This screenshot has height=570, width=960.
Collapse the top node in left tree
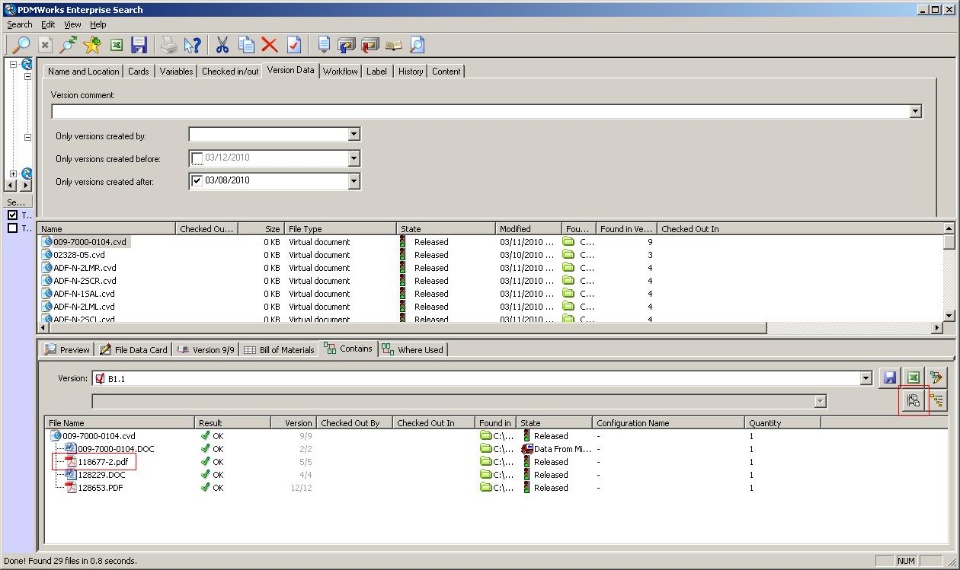(x=13, y=64)
